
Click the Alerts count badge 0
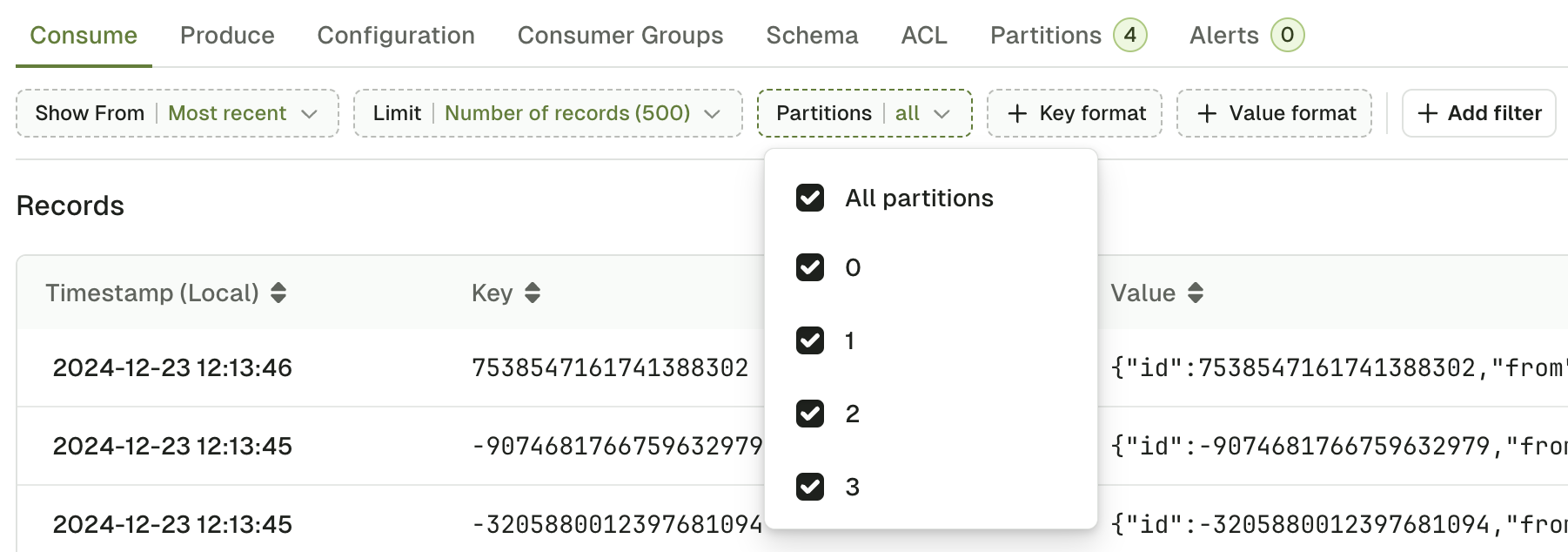1287,35
